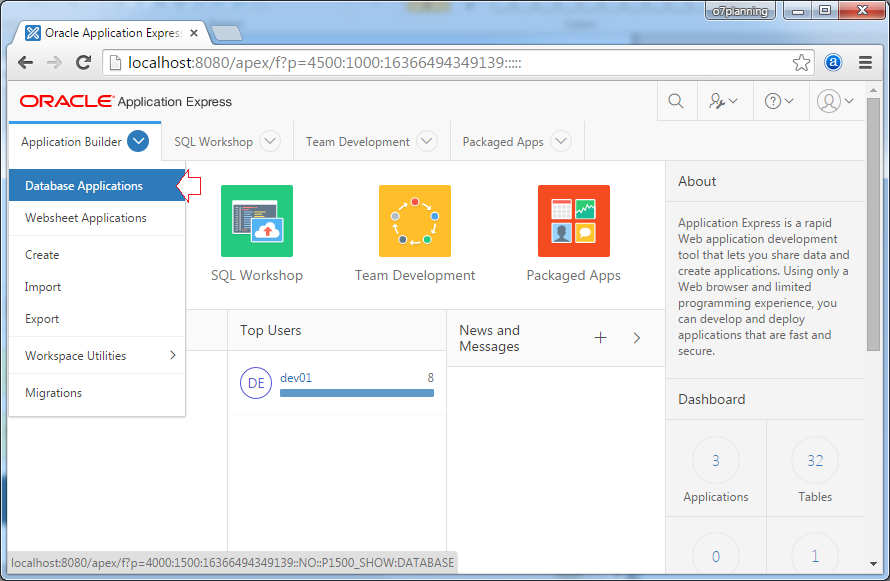This screenshot has width=890, height=581.
Task: Click the scrollbar up arrow
Action: (873, 90)
